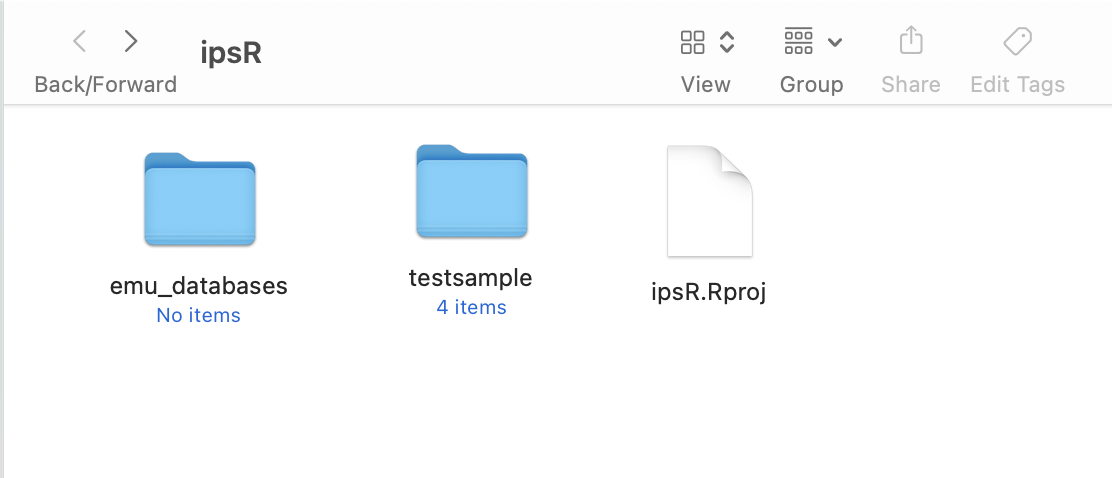Click the ipsR window title
This screenshot has width=1112, height=478.
[x=231, y=52]
